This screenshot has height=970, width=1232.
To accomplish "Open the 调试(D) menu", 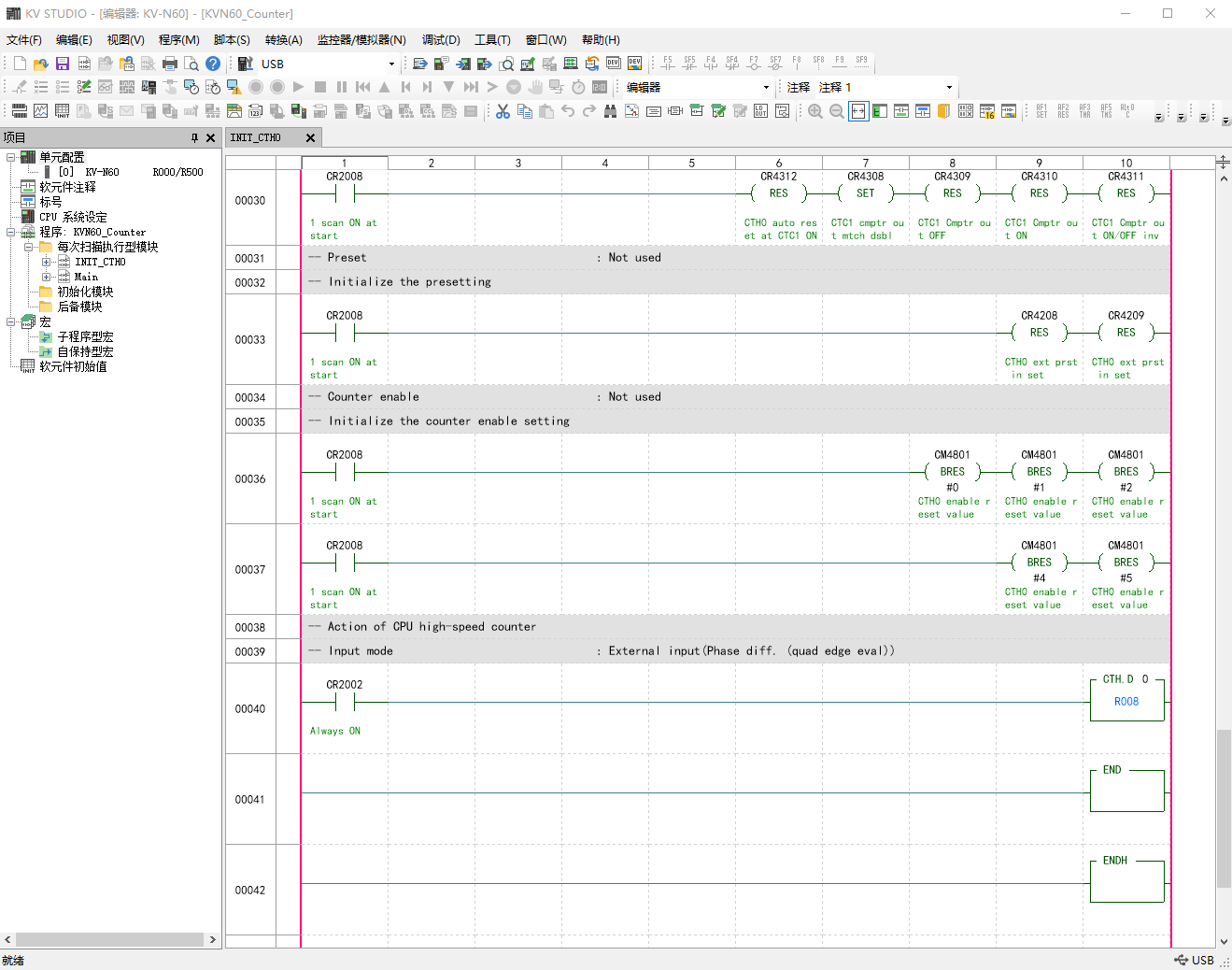I will (x=441, y=39).
